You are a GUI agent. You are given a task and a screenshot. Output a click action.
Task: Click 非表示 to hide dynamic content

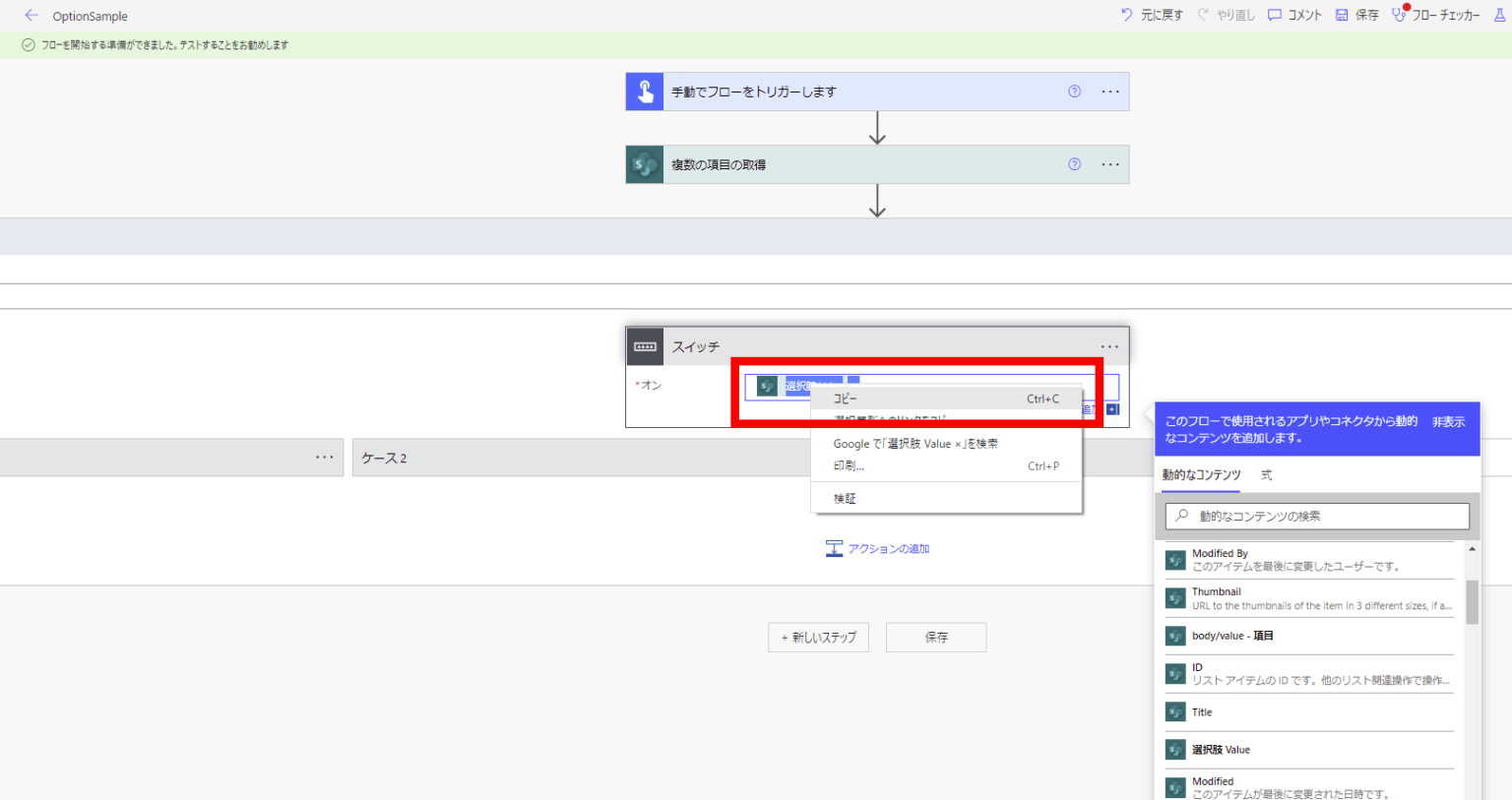1448,421
